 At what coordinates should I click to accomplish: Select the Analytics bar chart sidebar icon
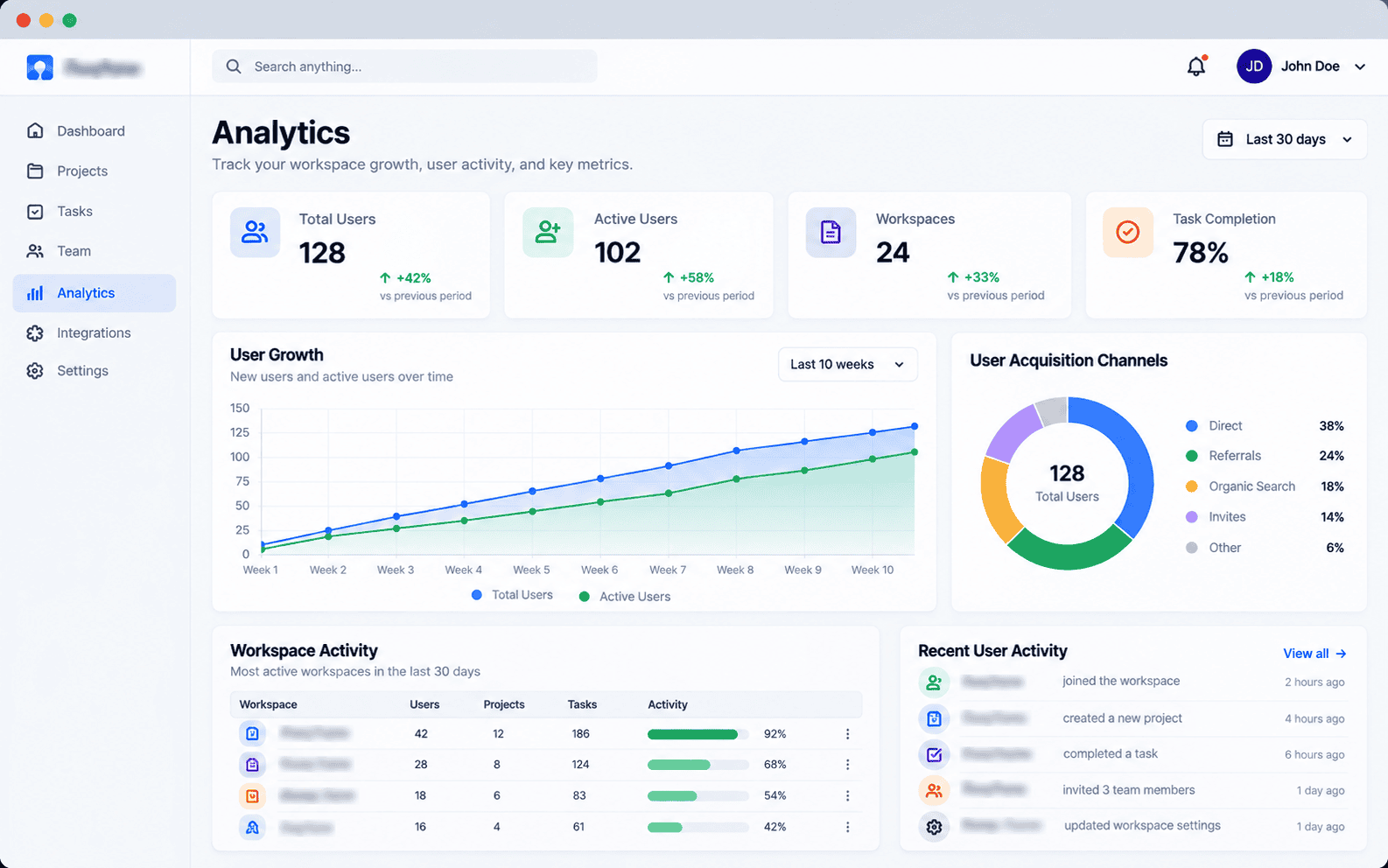click(35, 293)
